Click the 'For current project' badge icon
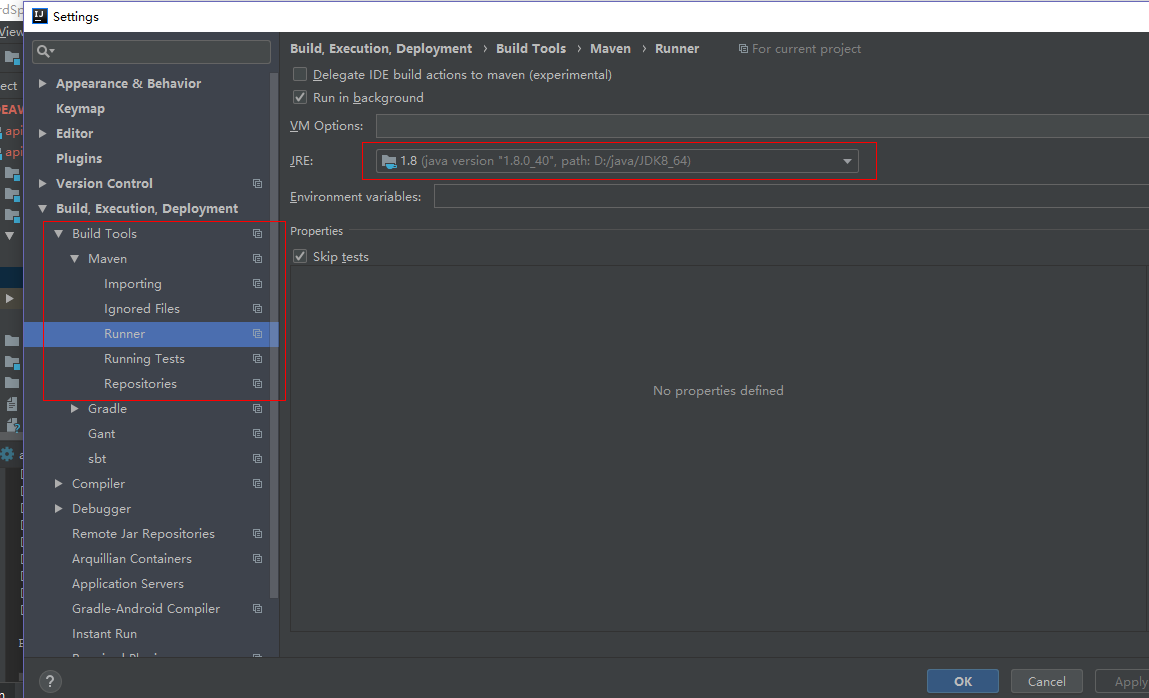The height and width of the screenshot is (698, 1149). coord(742,48)
